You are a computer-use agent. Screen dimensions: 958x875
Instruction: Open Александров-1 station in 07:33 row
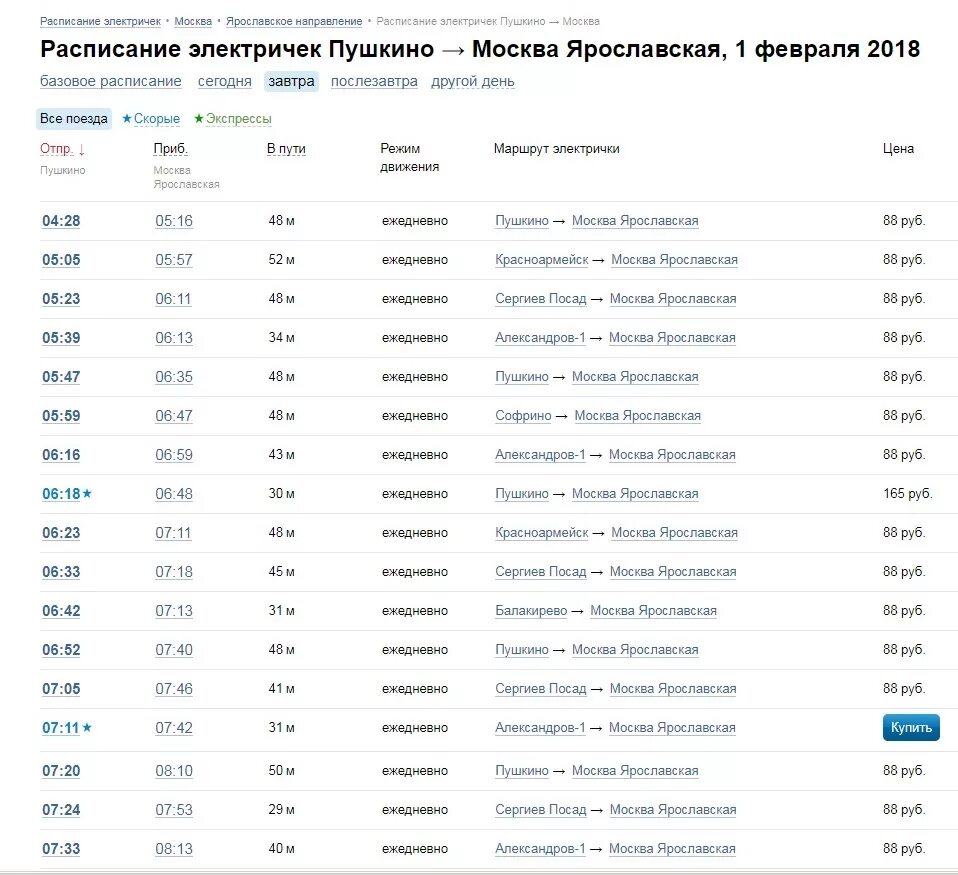(x=540, y=849)
